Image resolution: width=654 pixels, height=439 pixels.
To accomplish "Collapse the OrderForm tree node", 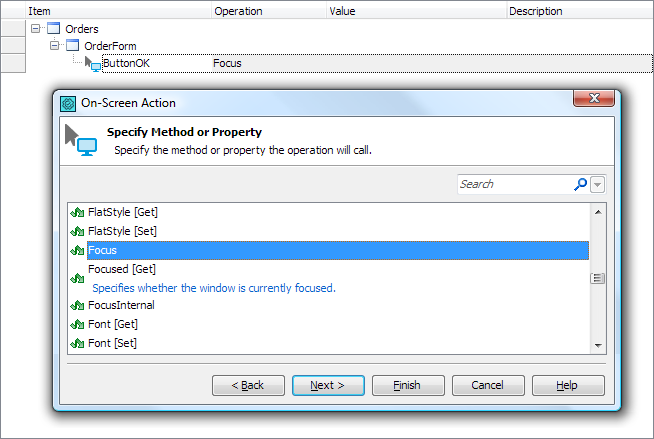I will (x=55, y=46).
